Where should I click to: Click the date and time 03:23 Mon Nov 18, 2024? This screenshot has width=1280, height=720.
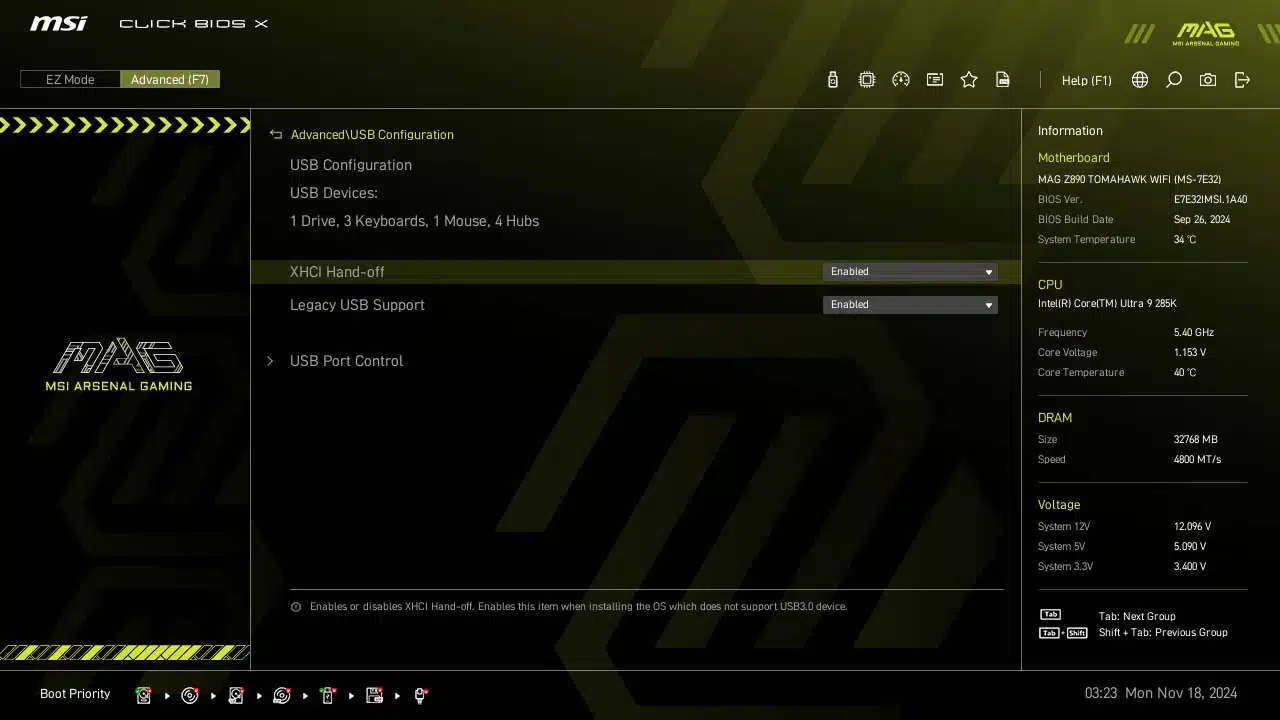pyautogui.click(x=1161, y=693)
